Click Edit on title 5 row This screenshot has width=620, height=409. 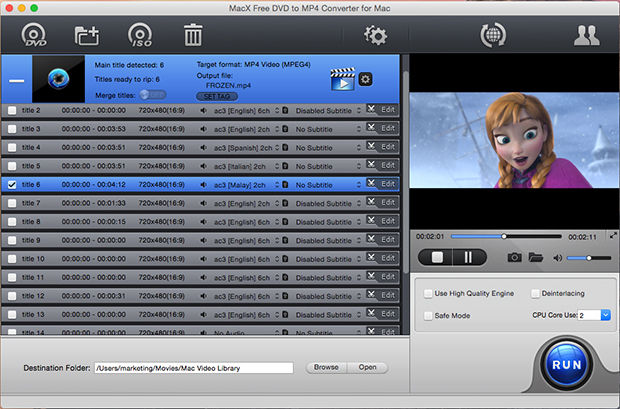tap(388, 165)
